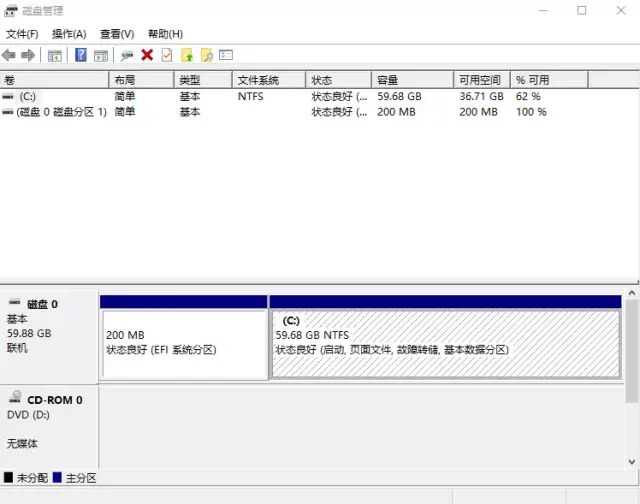Open the 文件(F) menu
640x504 pixels.
(22, 34)
